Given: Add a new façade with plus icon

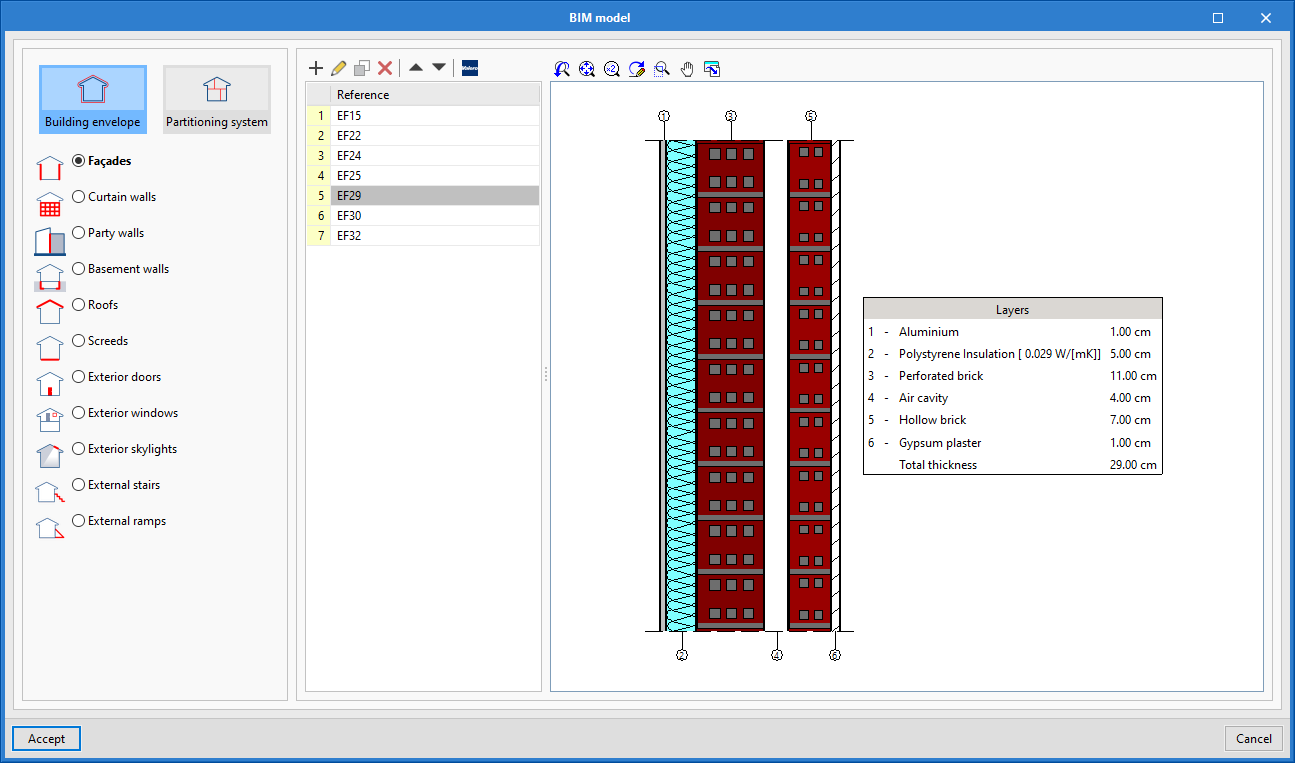Looking at the screenshot, I should pyautogui.click(x=316, y=68).
